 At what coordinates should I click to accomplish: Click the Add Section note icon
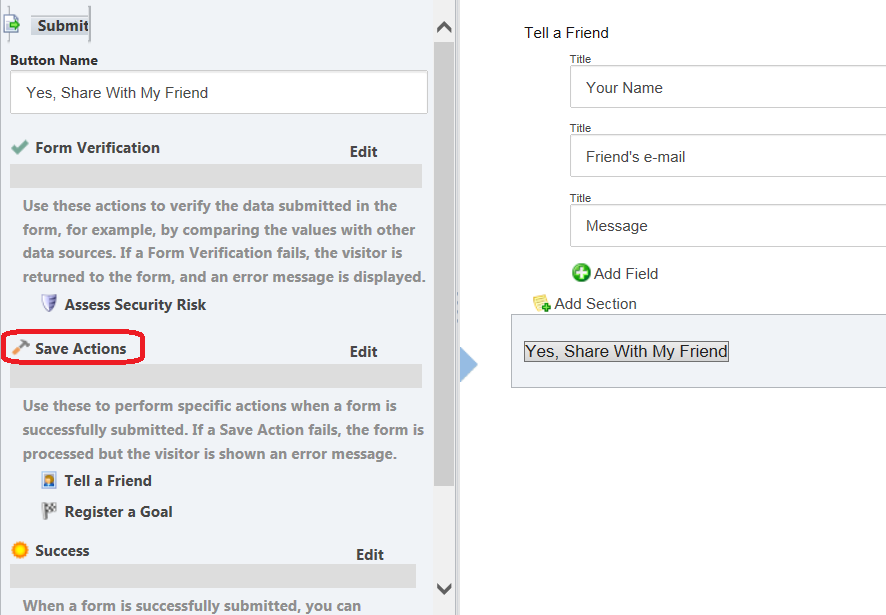[x=541, y=304]
